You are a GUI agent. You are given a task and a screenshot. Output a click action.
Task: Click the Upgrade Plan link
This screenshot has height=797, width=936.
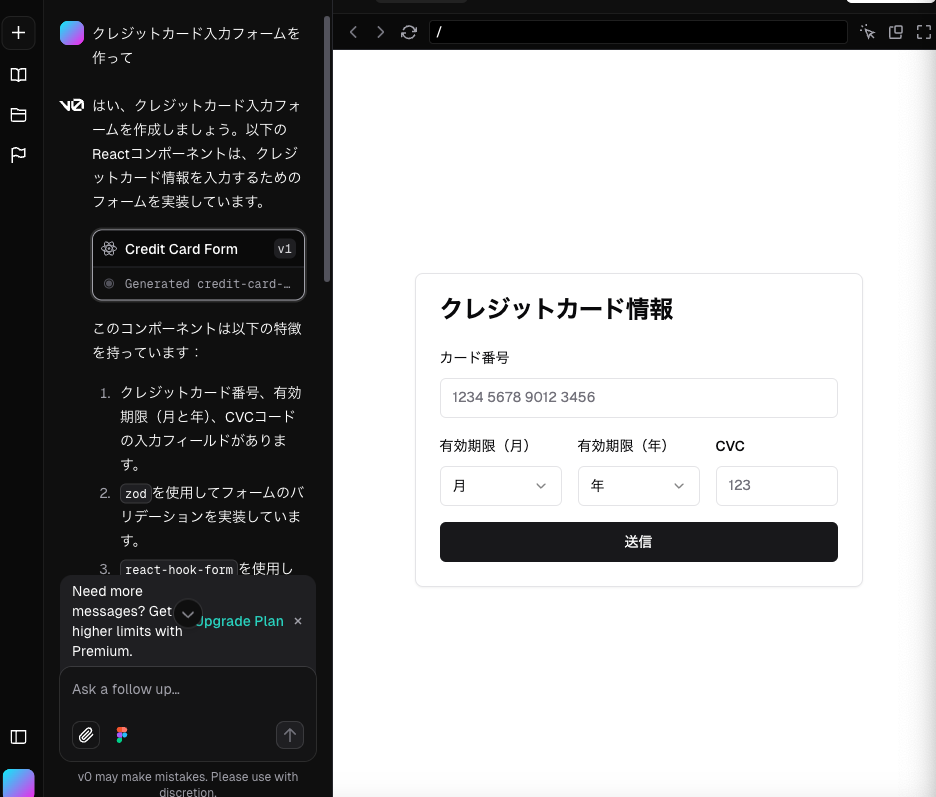pyautogui.click(x=241, y=621)
